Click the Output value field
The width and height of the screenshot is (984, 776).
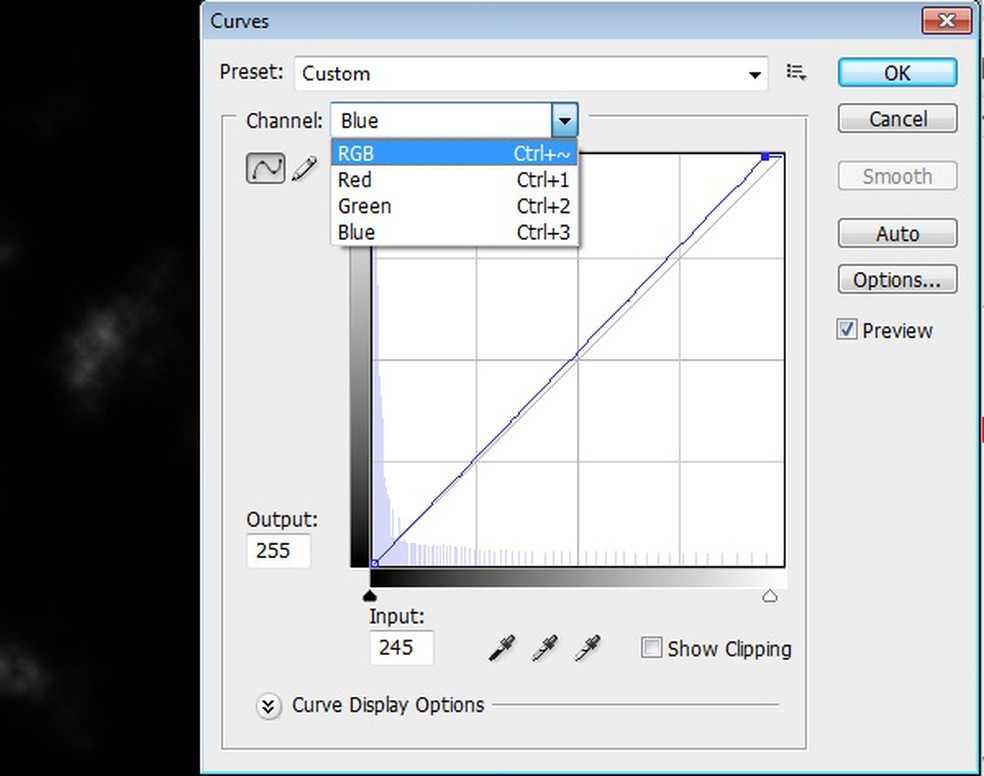(279, 551)
